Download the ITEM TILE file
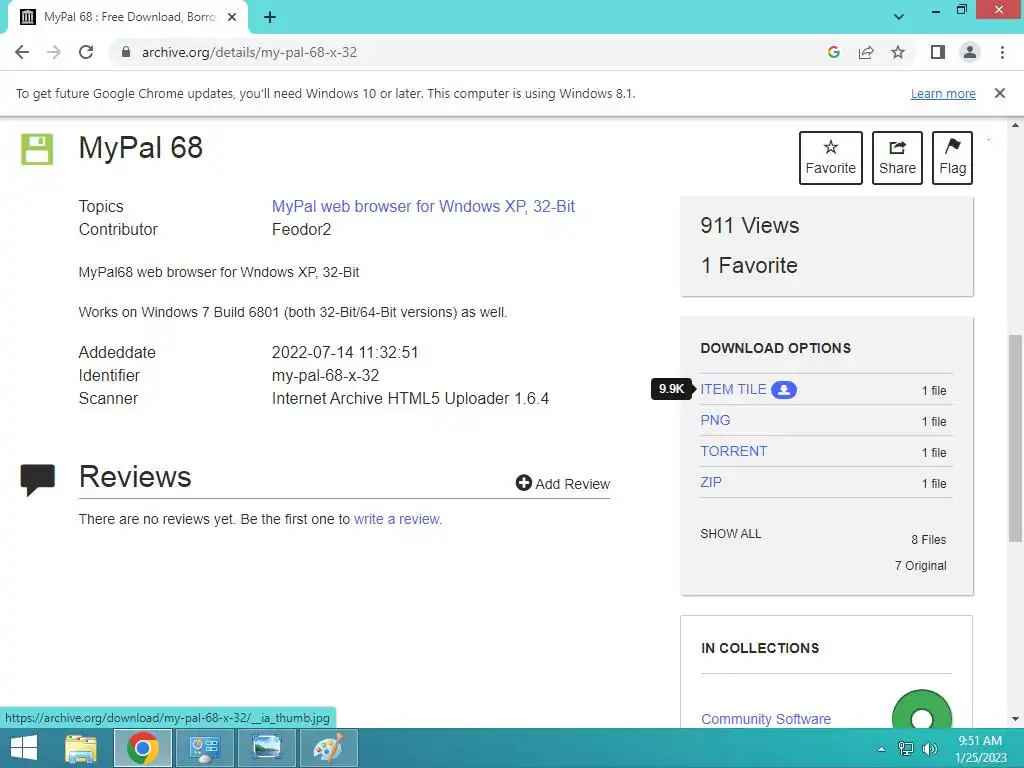Image resolution: width=1024 pixels, height=768 pixels. coord(733,389)
